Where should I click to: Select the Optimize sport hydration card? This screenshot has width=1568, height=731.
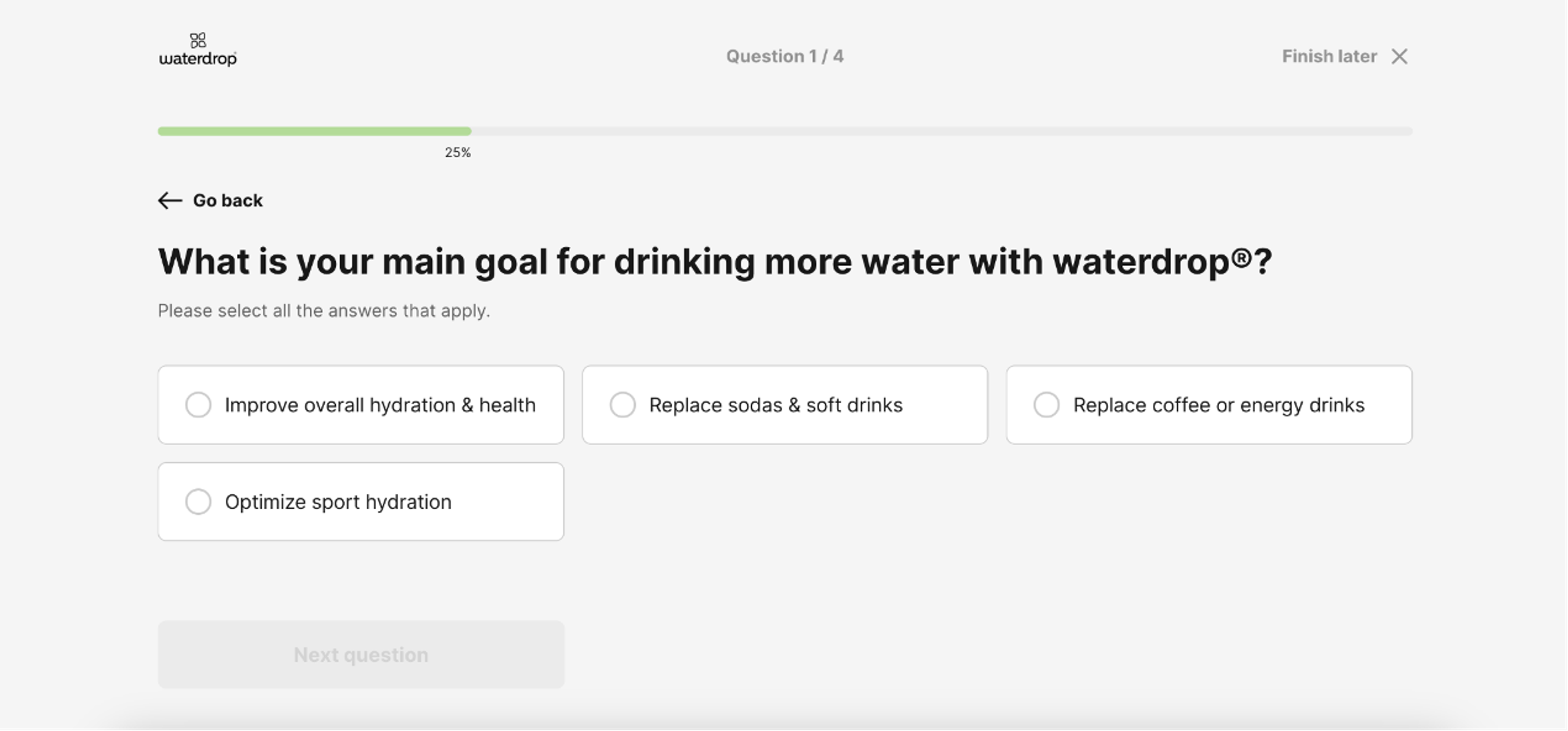pos(361,501)
